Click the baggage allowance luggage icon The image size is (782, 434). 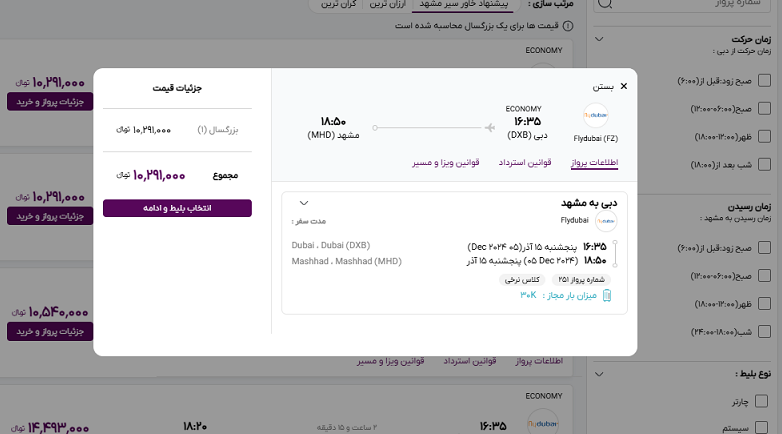607,295
